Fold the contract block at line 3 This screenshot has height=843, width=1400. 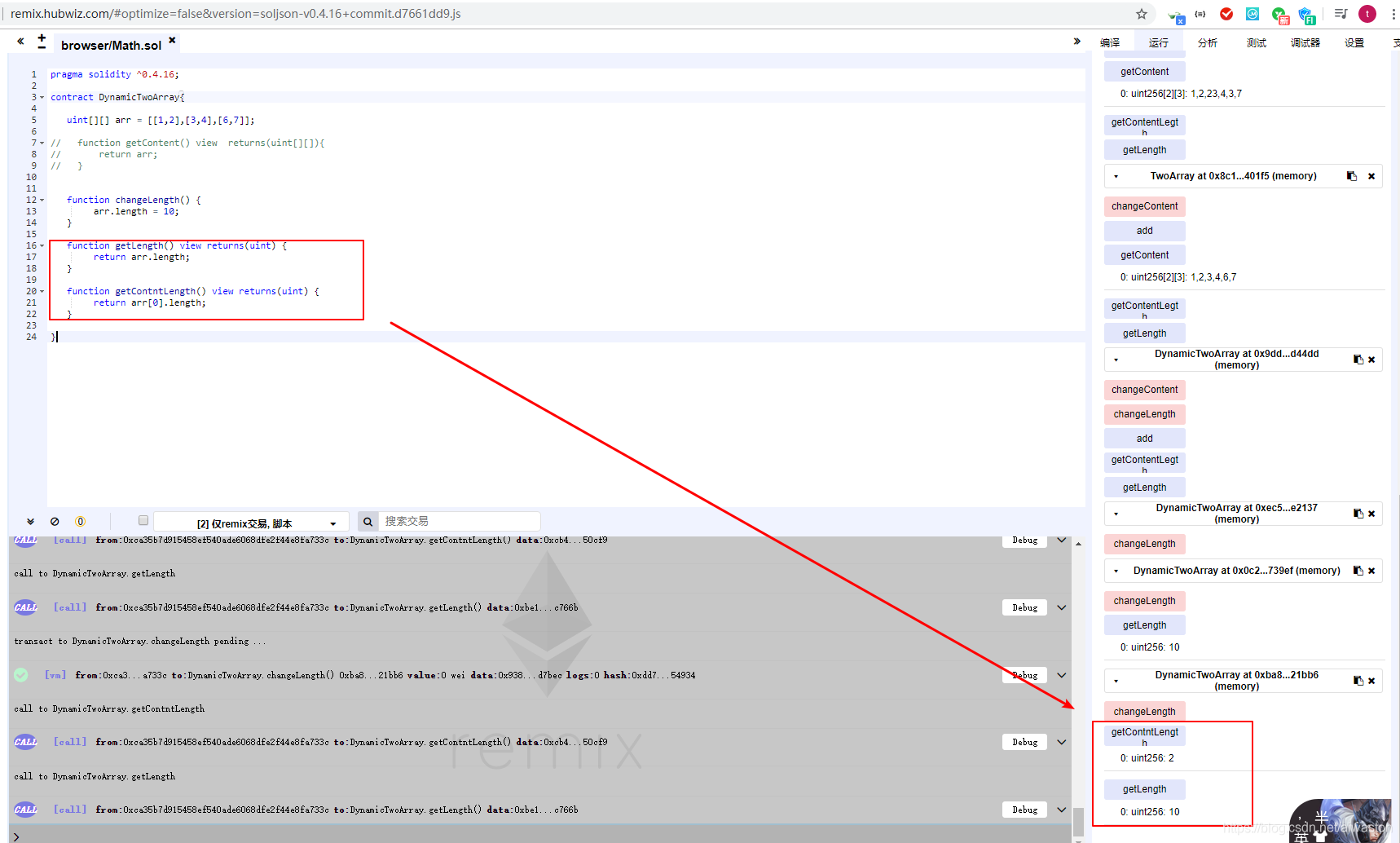point(42,97)
